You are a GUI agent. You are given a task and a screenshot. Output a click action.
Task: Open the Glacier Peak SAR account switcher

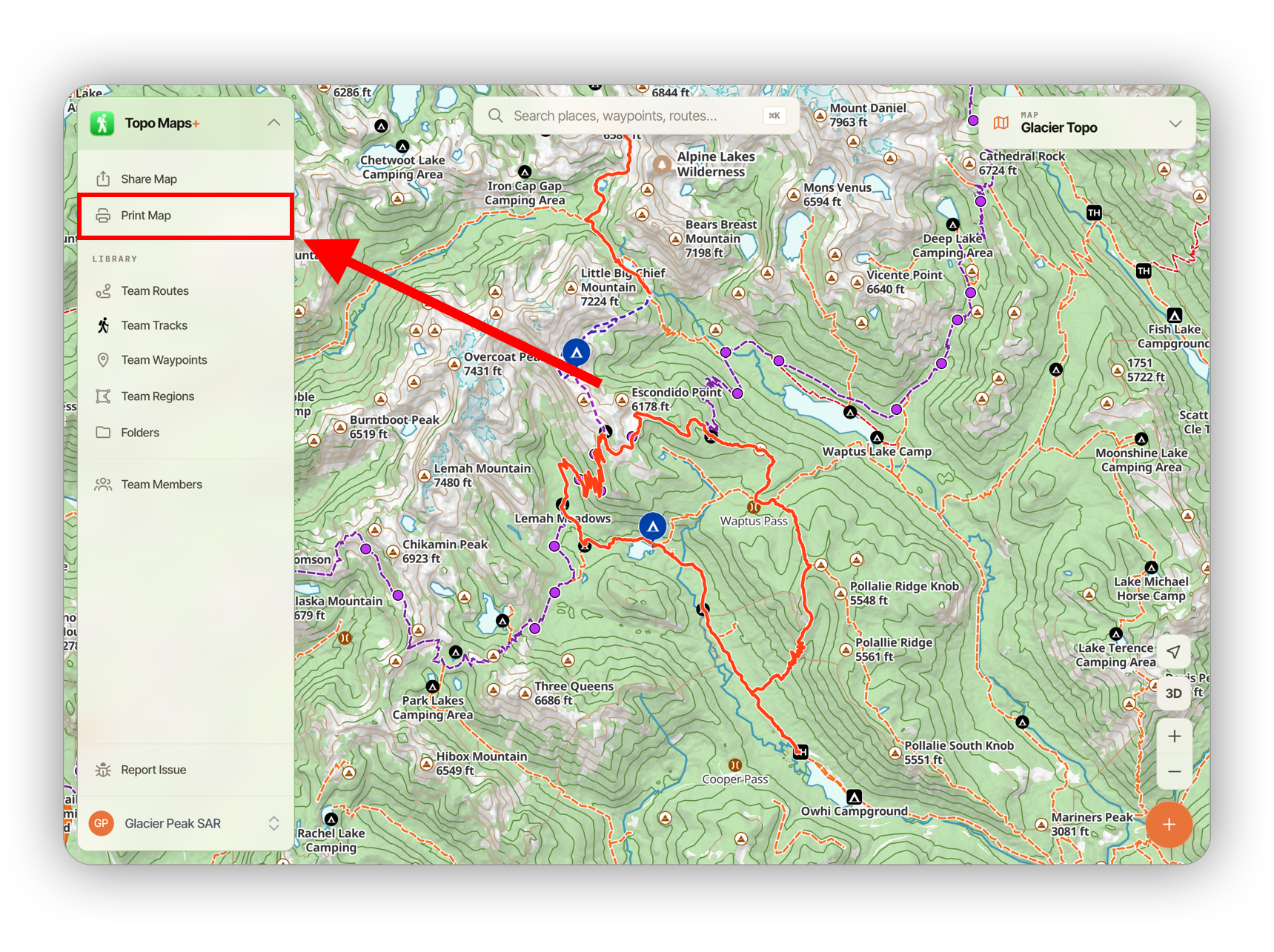(x=185, y=823)
